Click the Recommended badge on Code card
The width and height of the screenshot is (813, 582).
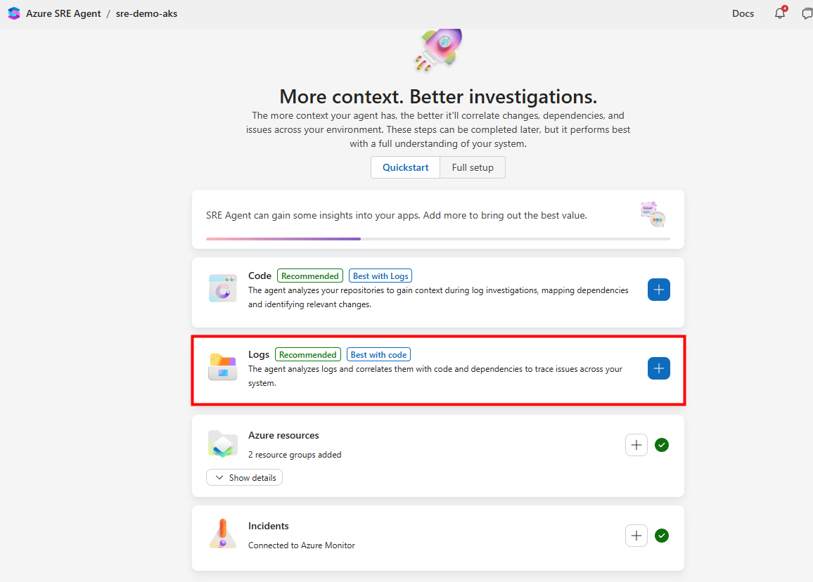(x=310, y=276)
